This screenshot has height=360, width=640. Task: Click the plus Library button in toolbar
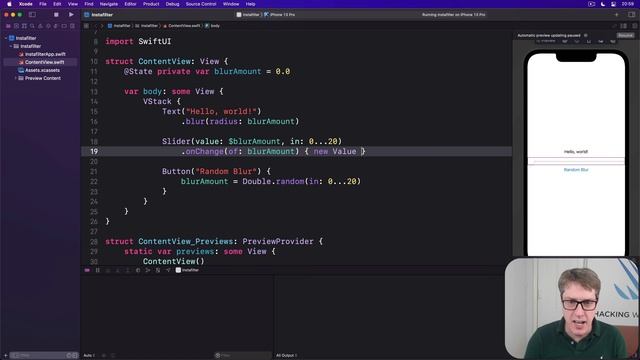click(616, 15)
